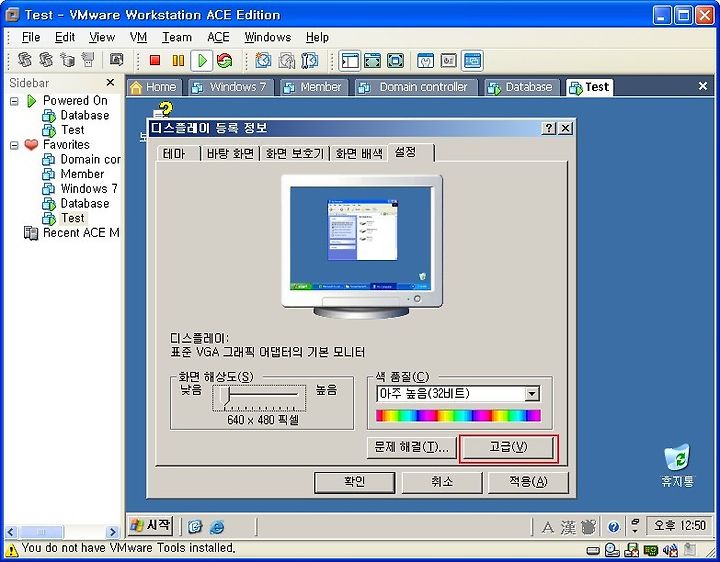The height and width of the screenshot is (562, 720).
Task: Open the guest Recycle Bin desktop icon
Action: point(677,465)
